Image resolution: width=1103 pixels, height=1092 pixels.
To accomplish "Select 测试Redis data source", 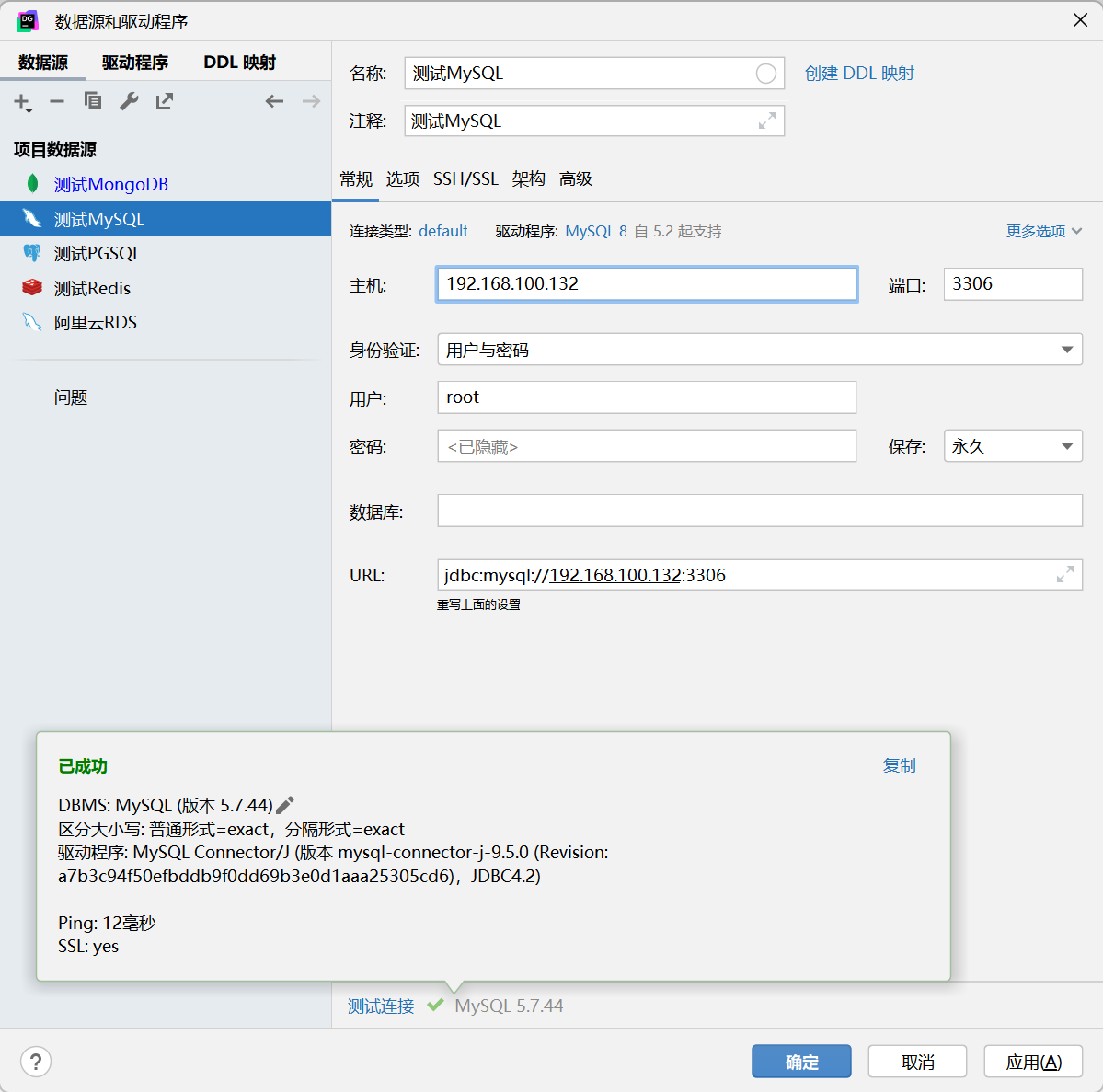I will 166,288.
